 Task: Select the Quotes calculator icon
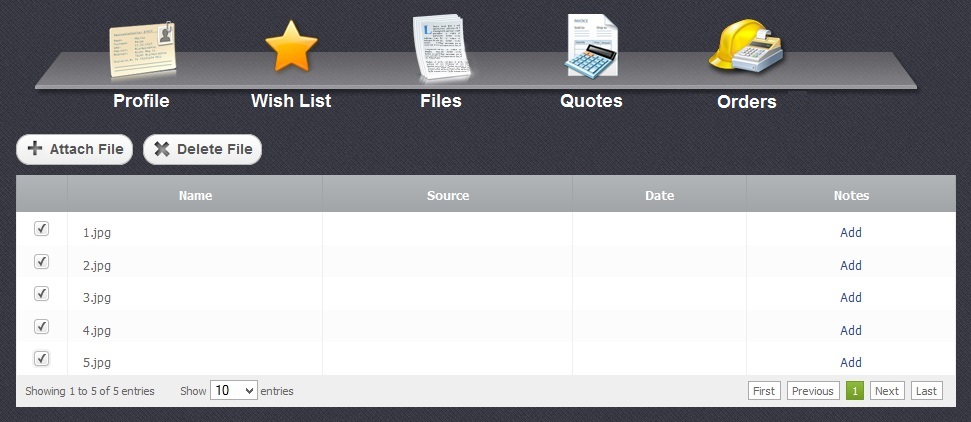591,47
